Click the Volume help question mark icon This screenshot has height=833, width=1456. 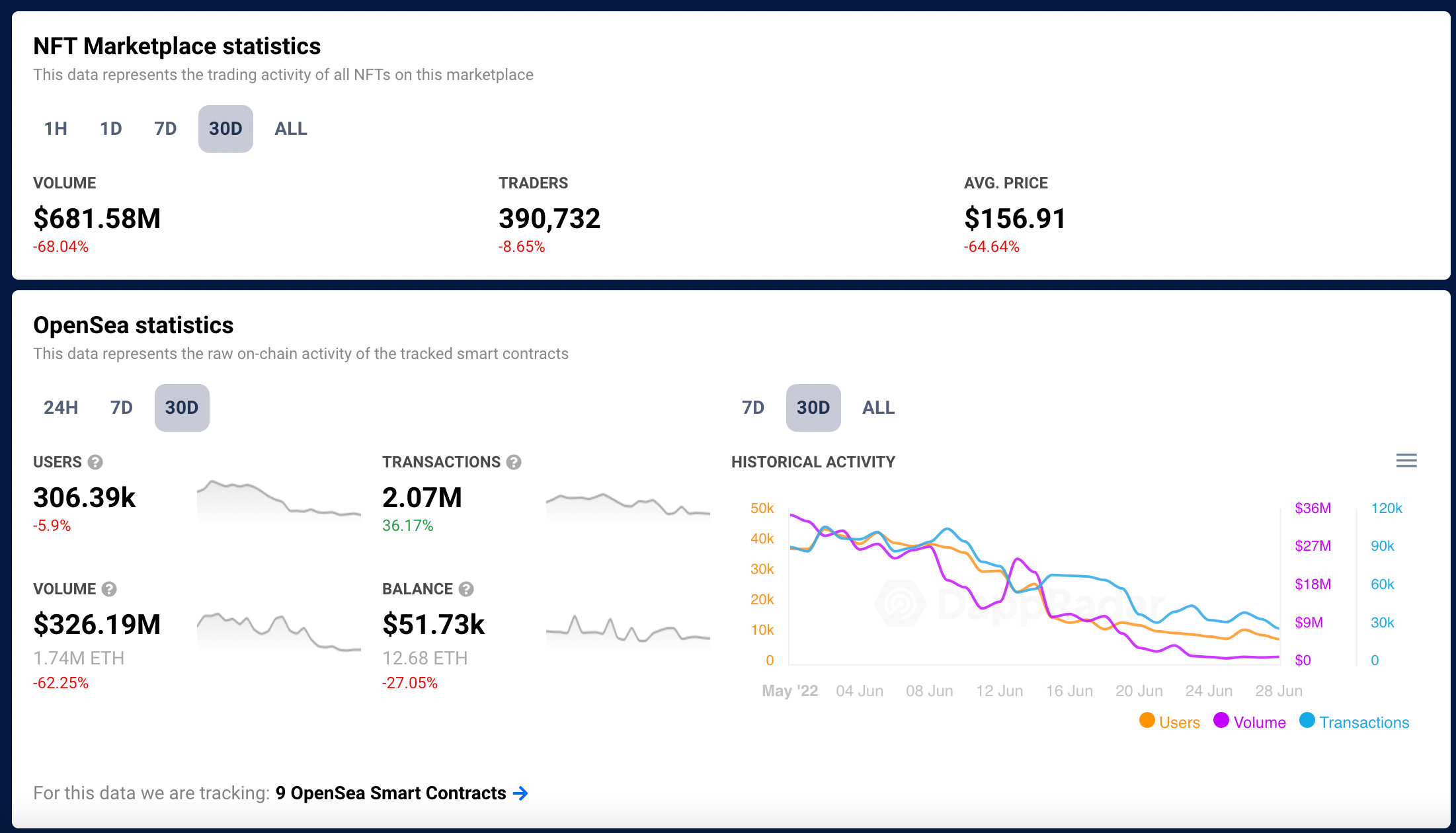pos(110,589)
